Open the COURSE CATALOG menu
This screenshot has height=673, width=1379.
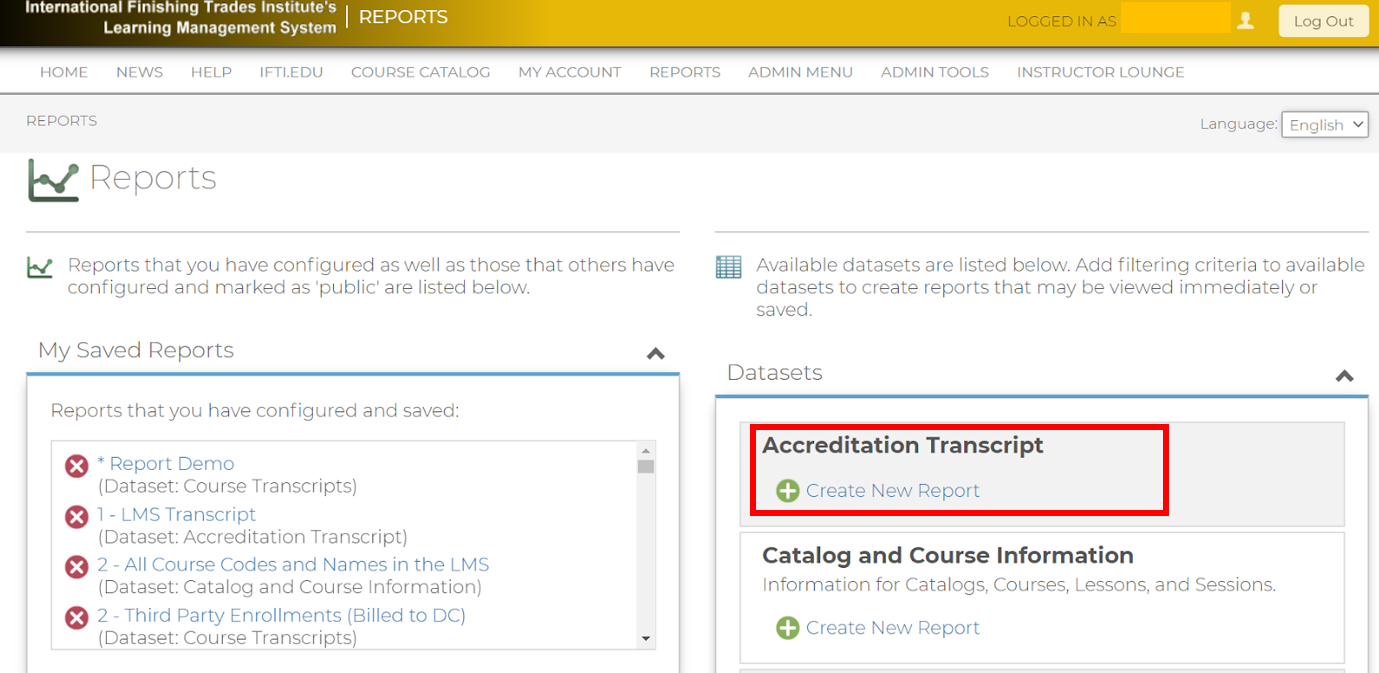421,72
